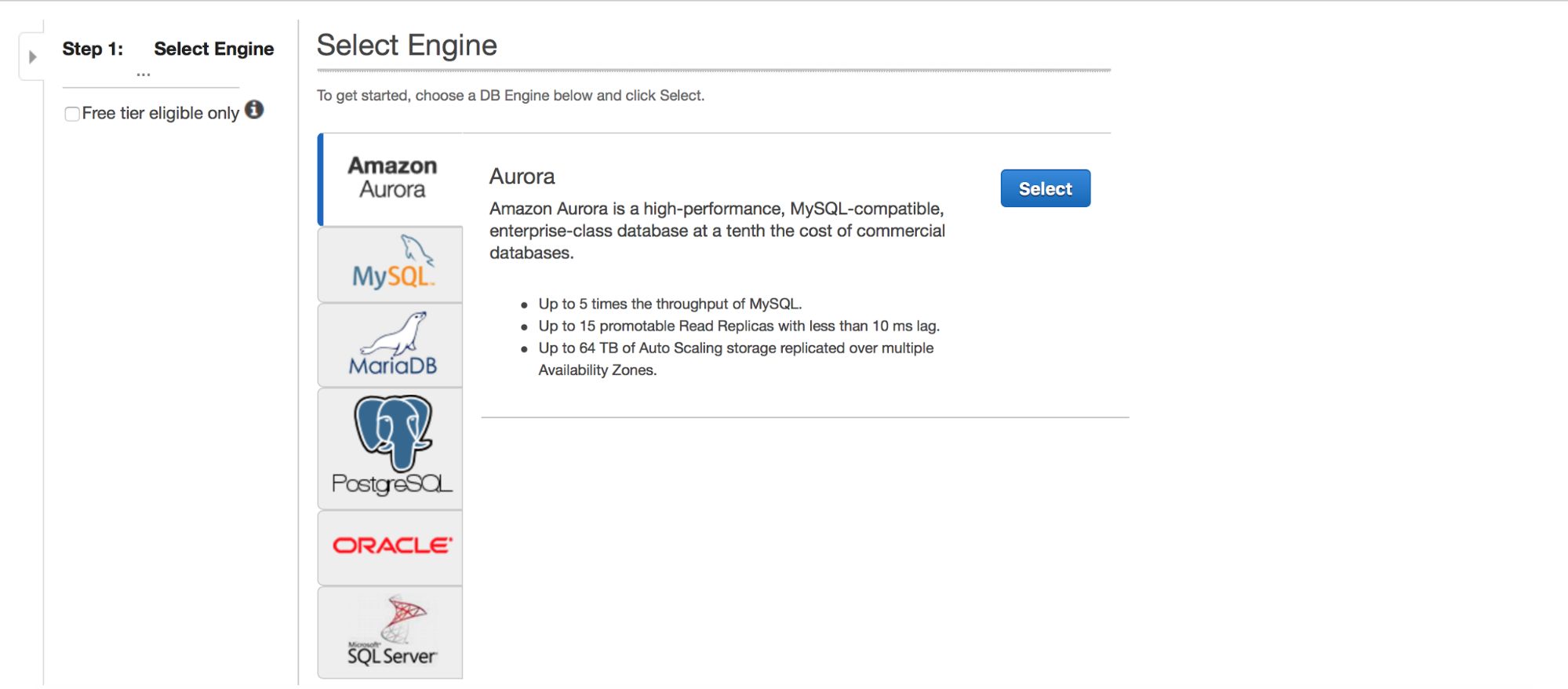This screenshot has height=689, width=1568.
Task: Click the 'To get started' instruction text
Action: coord(511,96)
